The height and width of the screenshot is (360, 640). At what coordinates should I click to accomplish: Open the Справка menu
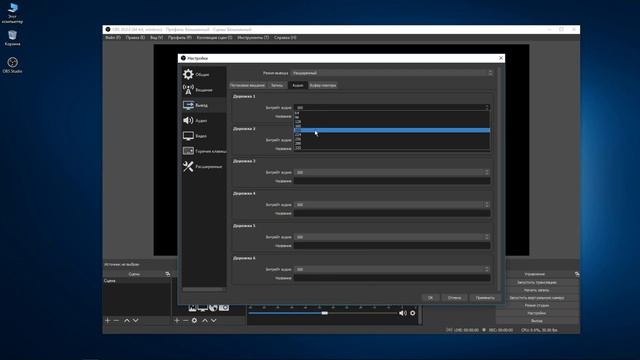285,38
